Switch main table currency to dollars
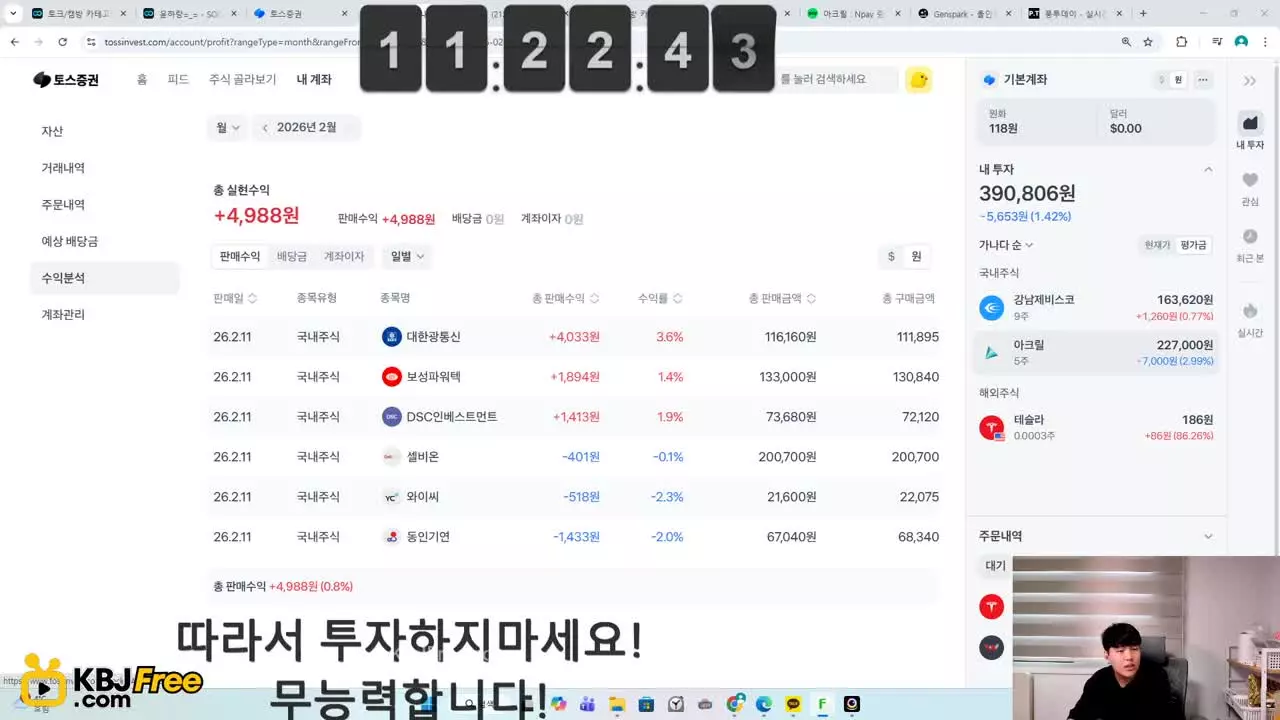 tap(891, 257)
